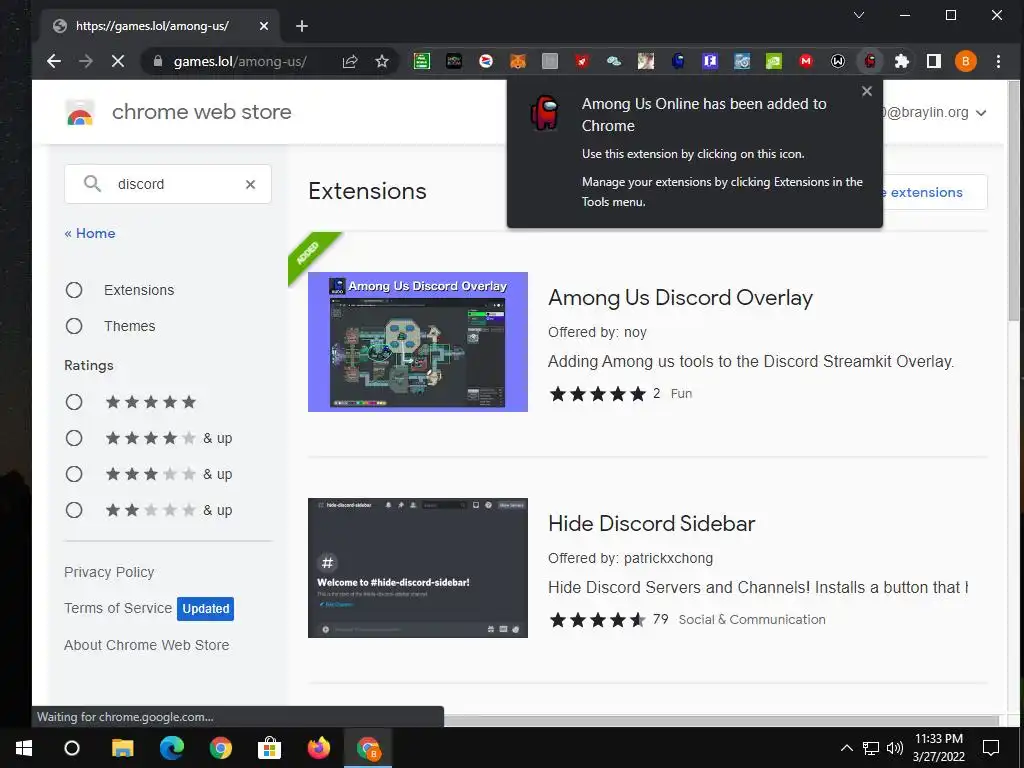Open the notification action center
This screenshot has width=1024, height=768.
(991, 748)
